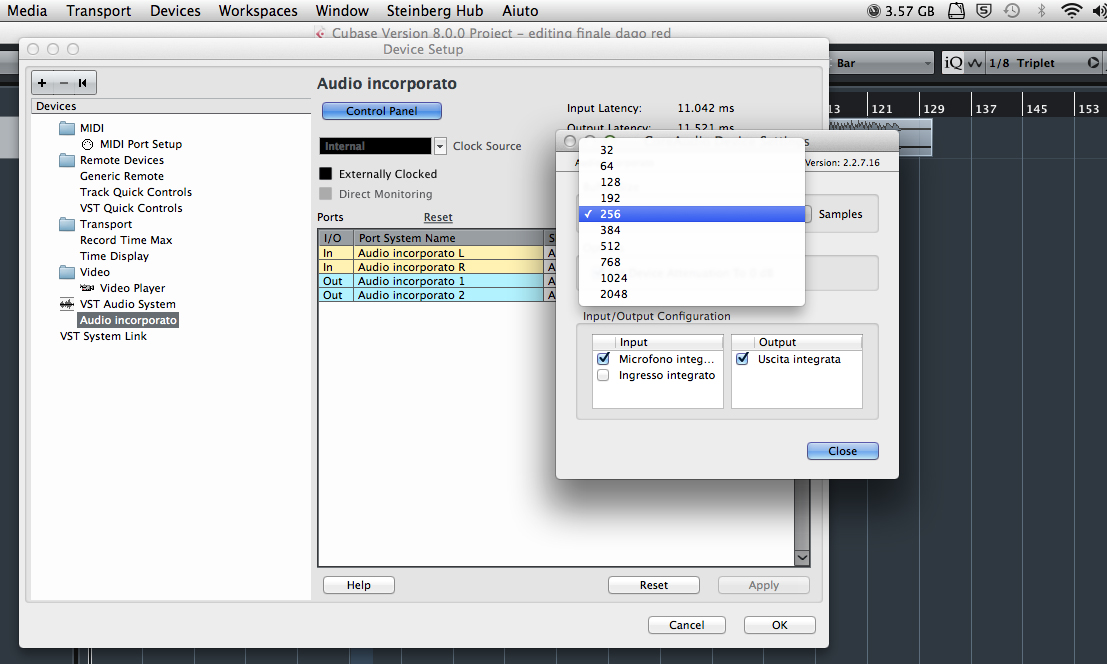Select buffer size 512

(x=692, y=246)
